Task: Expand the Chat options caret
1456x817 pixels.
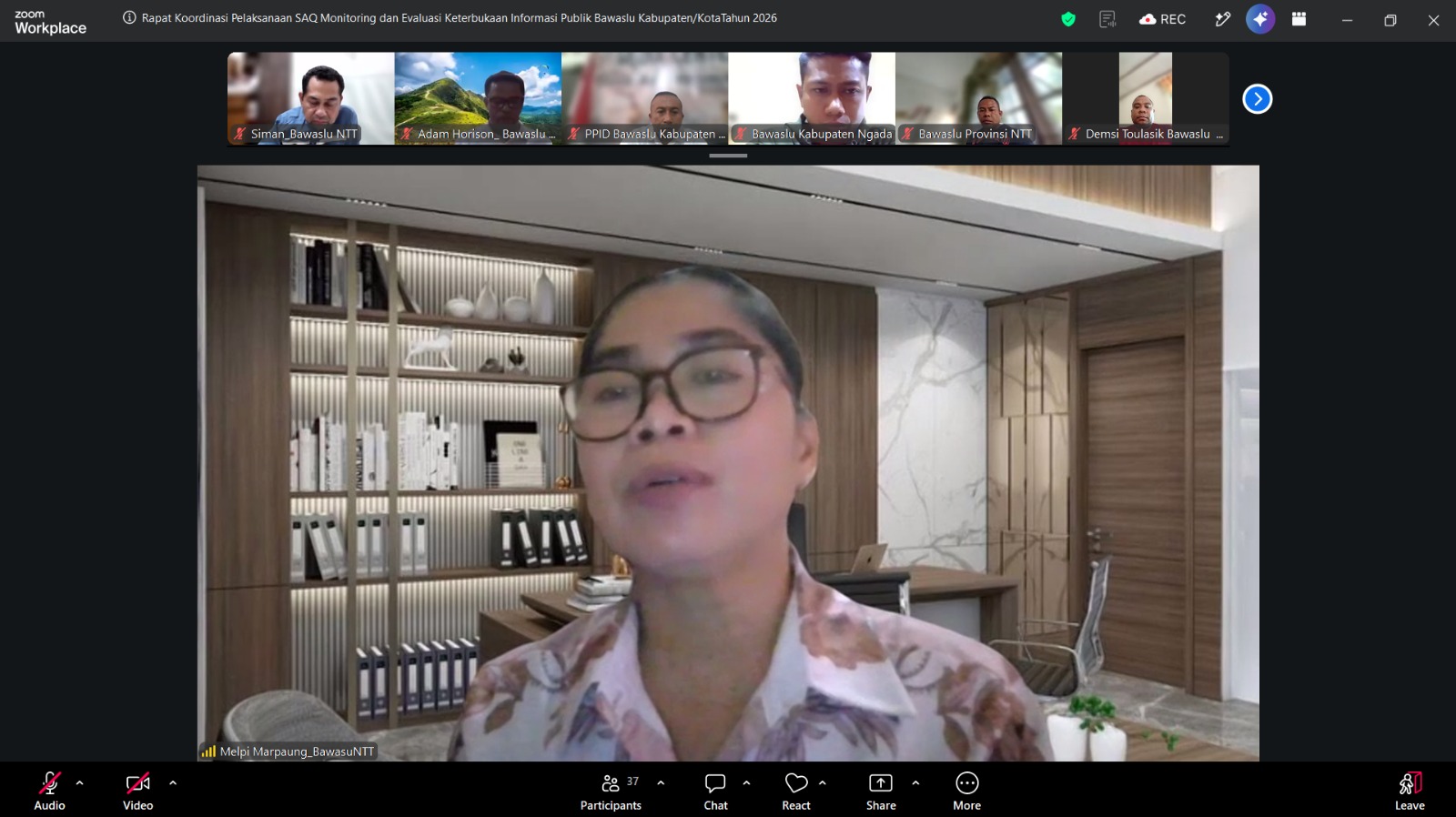Action: pos(746,782)
